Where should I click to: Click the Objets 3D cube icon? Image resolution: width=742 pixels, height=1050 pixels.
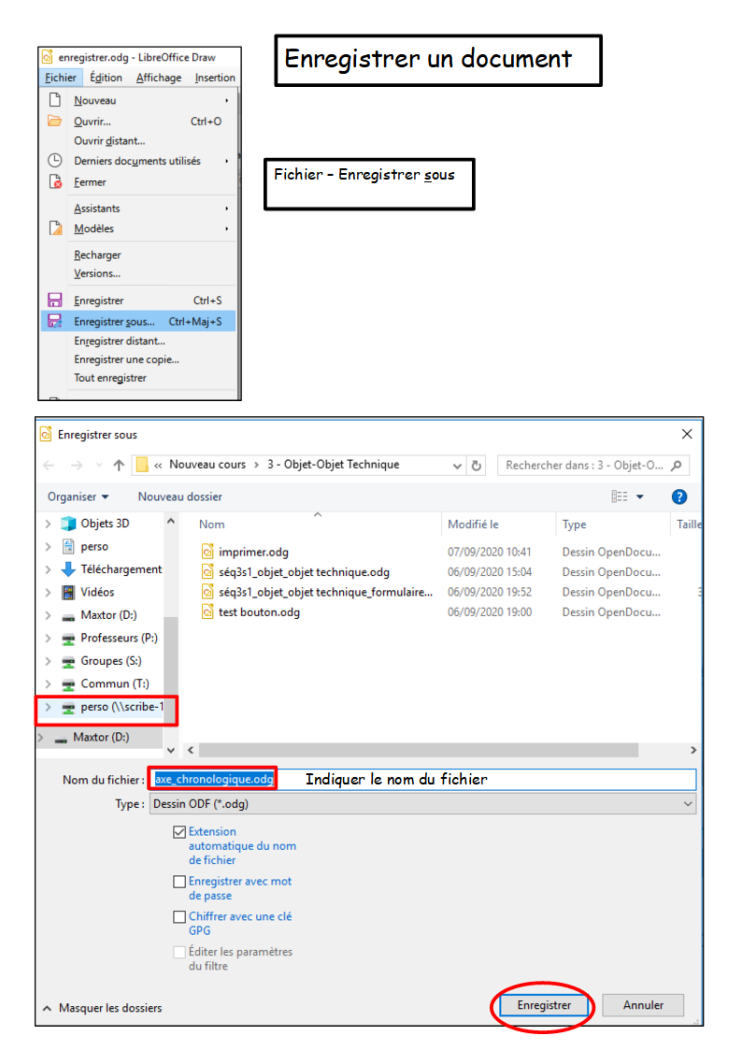point(68,523)
